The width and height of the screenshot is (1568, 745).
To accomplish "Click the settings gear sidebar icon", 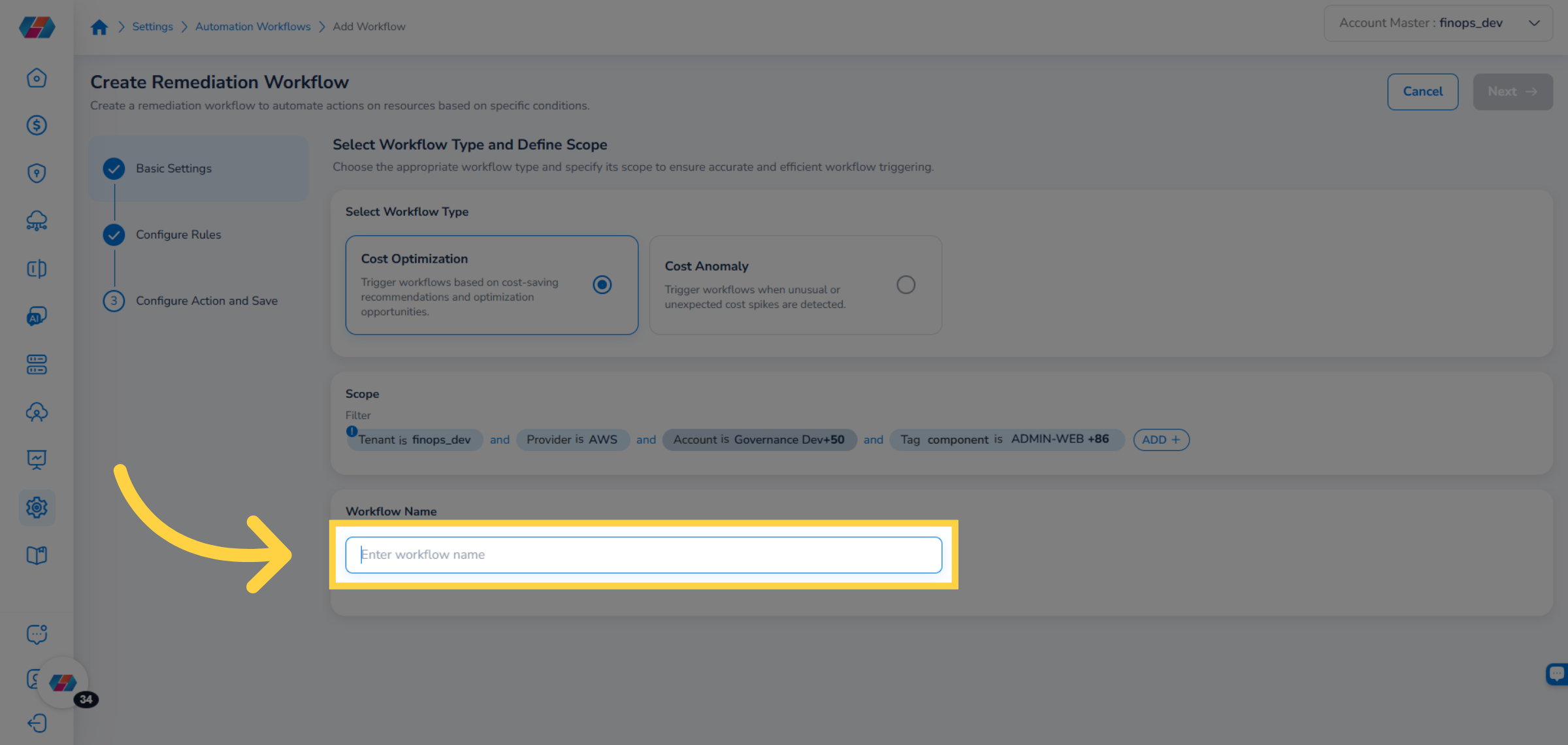I will [37, 508].
